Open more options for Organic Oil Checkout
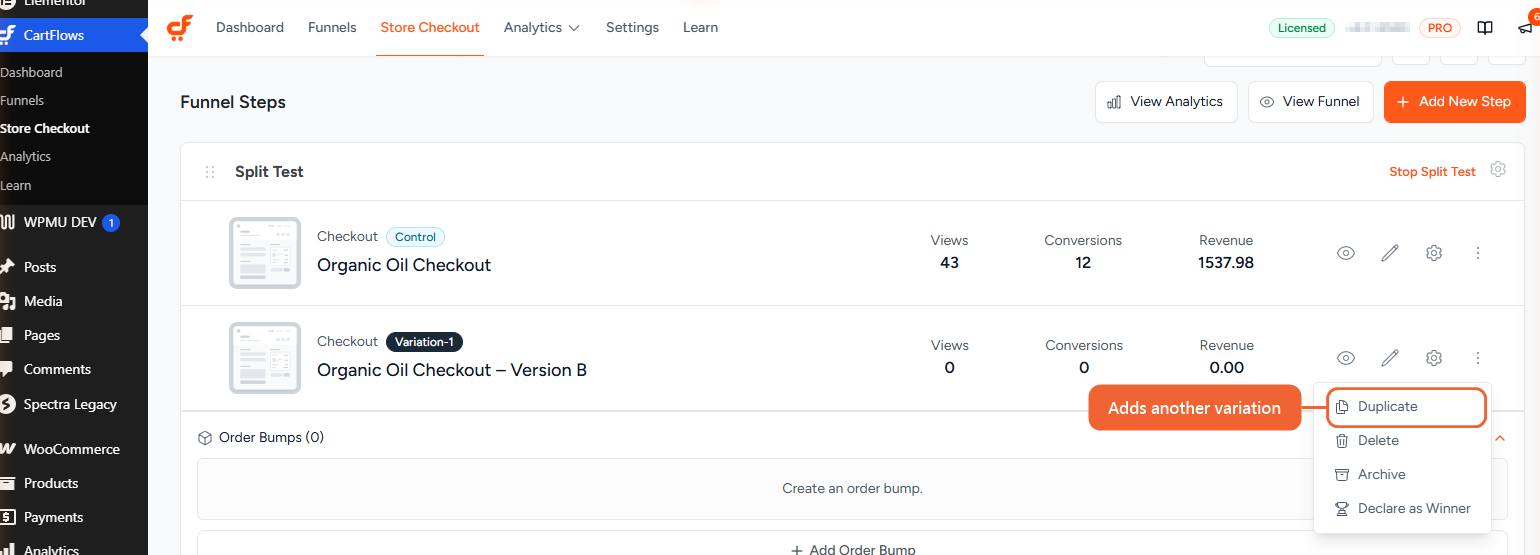Image resolution: width=1540 pixels, height=555 pixels. pyautogui.click(x=1477, y=253)
